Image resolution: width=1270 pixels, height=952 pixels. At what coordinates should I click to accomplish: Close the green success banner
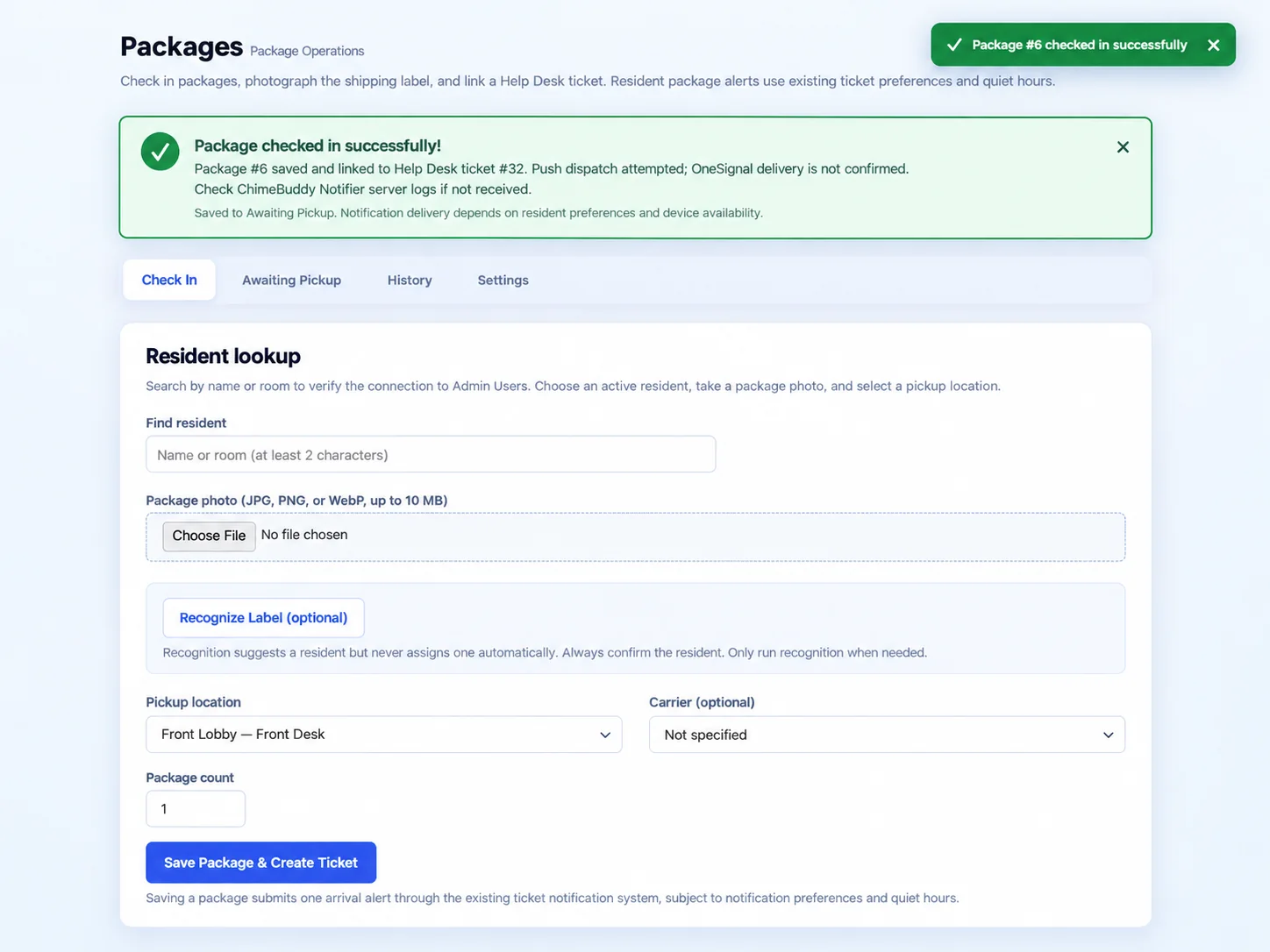point(1123,147)
